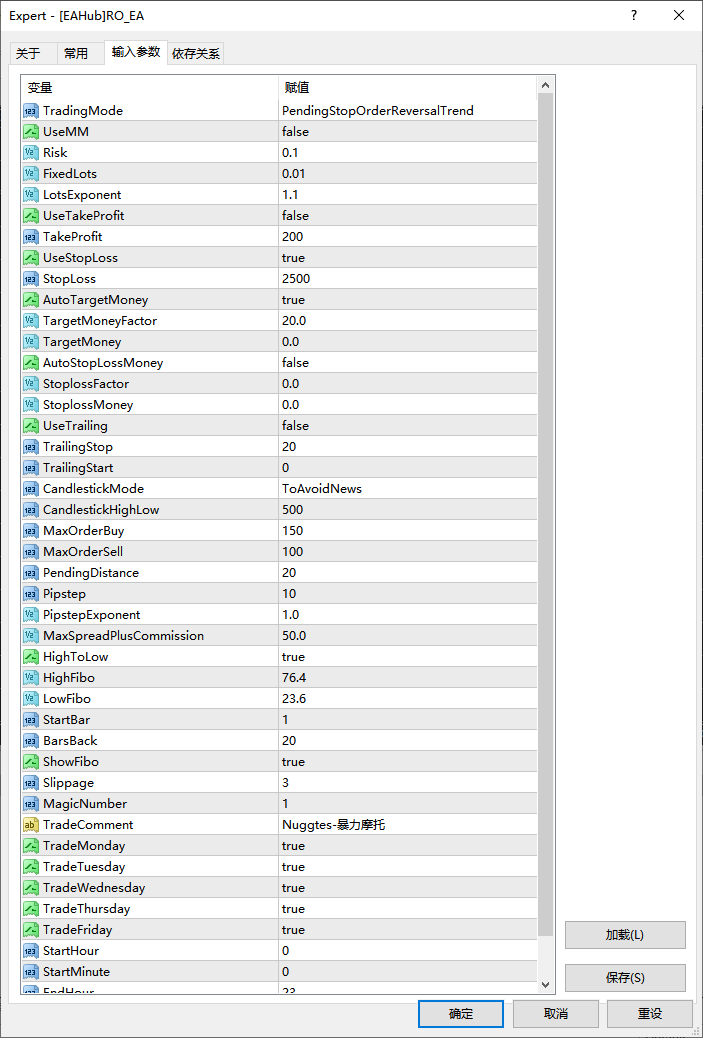
Task: Click the 变量 column header
Action: point(150,87)
